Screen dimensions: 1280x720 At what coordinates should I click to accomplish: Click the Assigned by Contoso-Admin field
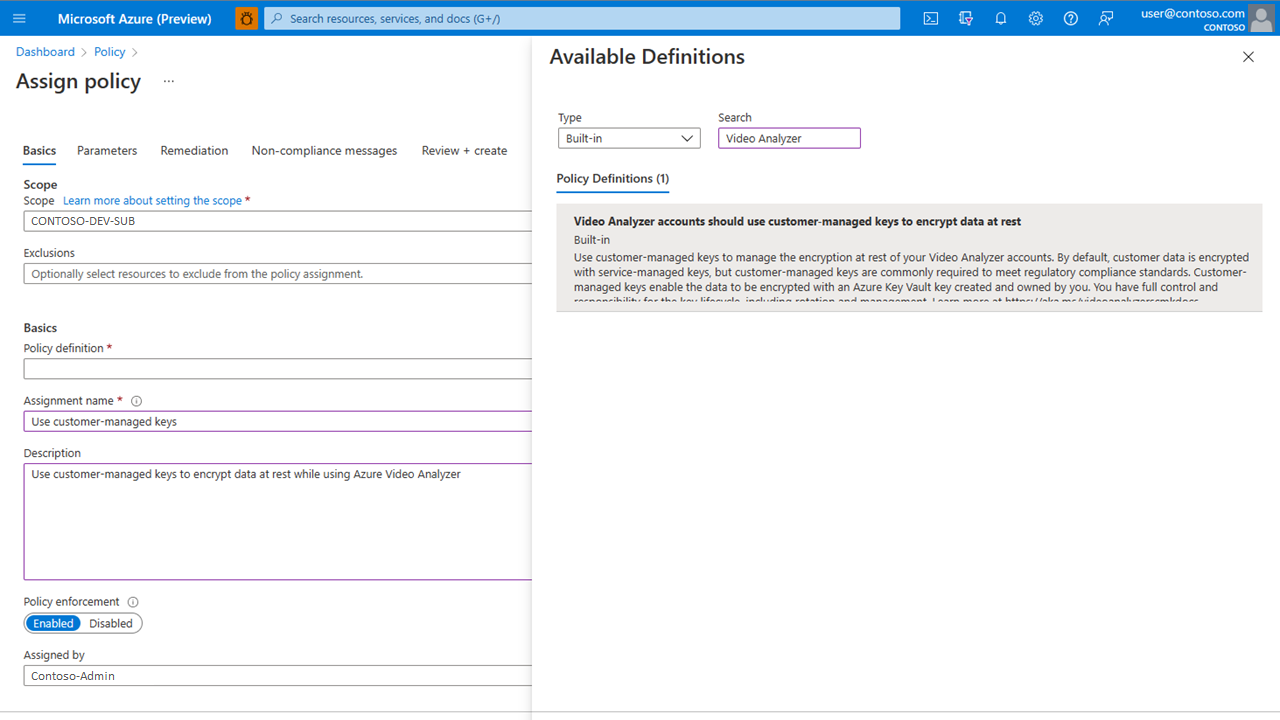(x=278, y=676)
